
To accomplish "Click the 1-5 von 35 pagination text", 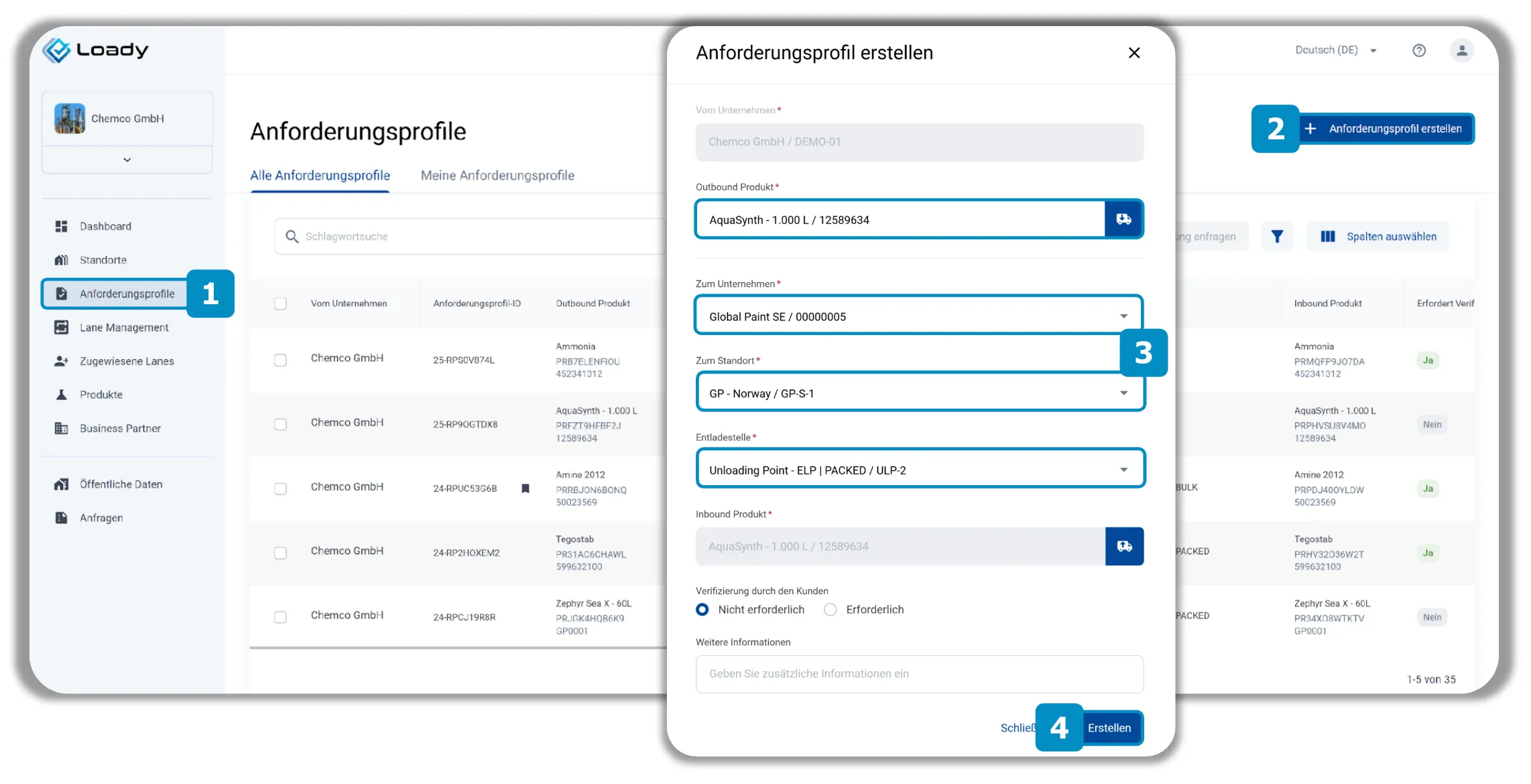I will (x=1431, y=679).
